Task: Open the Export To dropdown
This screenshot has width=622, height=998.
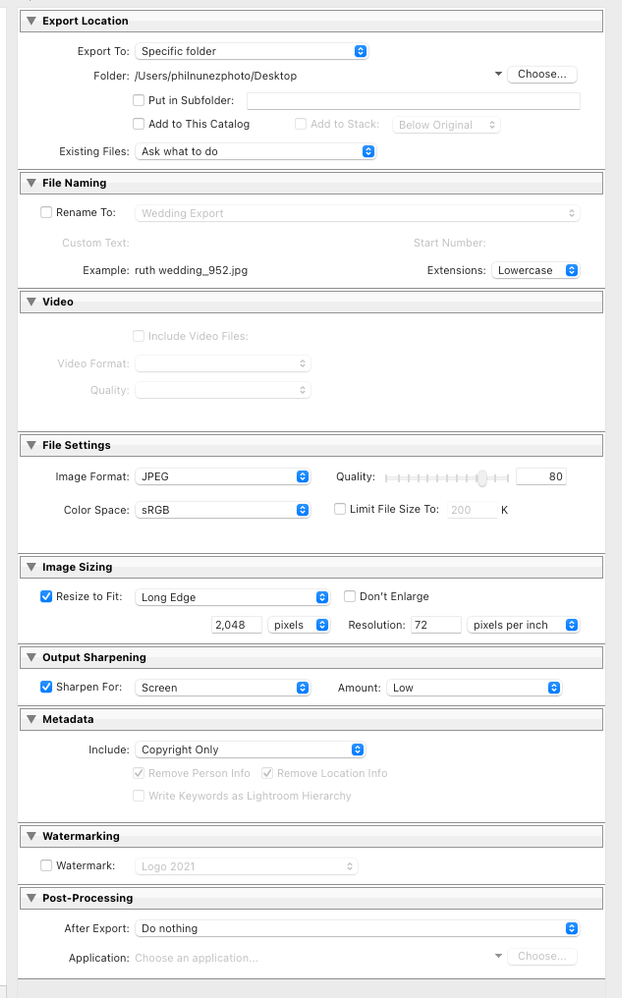Action: coord(252,51)
